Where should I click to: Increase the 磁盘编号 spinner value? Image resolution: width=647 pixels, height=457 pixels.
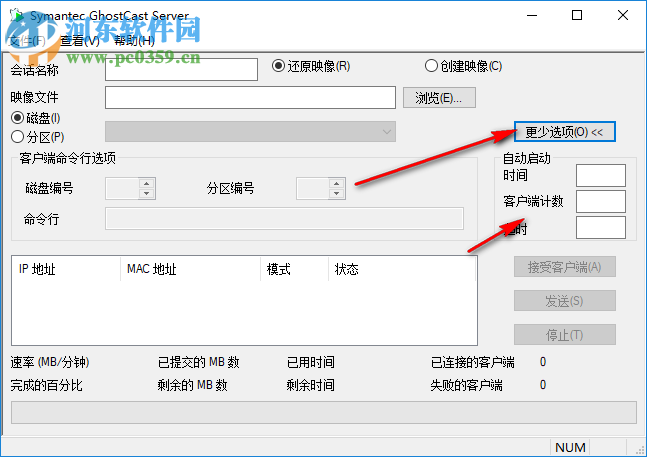point(146,184)
